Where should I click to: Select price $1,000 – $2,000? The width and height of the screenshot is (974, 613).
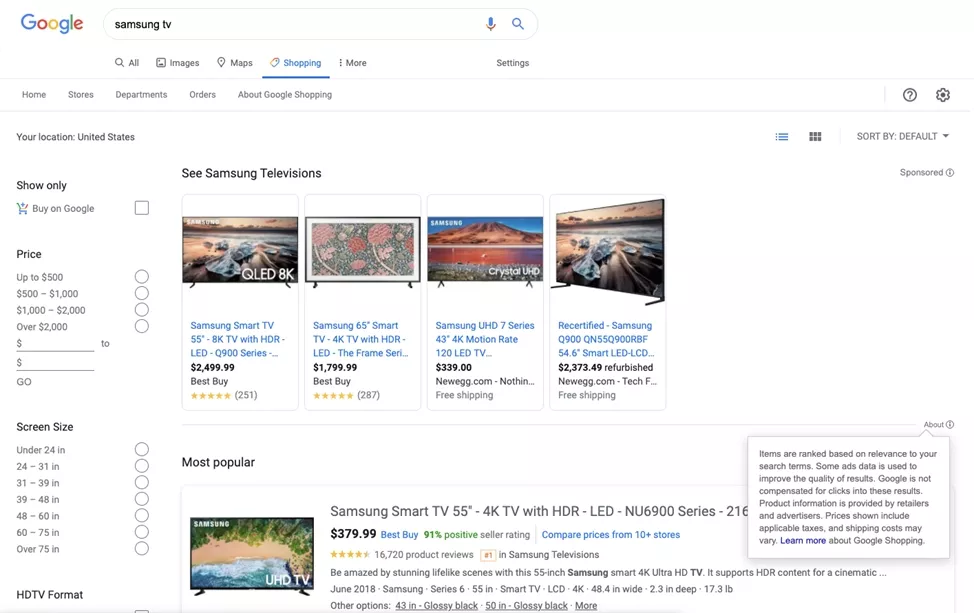pyautogui.click(x=142, y=310)
